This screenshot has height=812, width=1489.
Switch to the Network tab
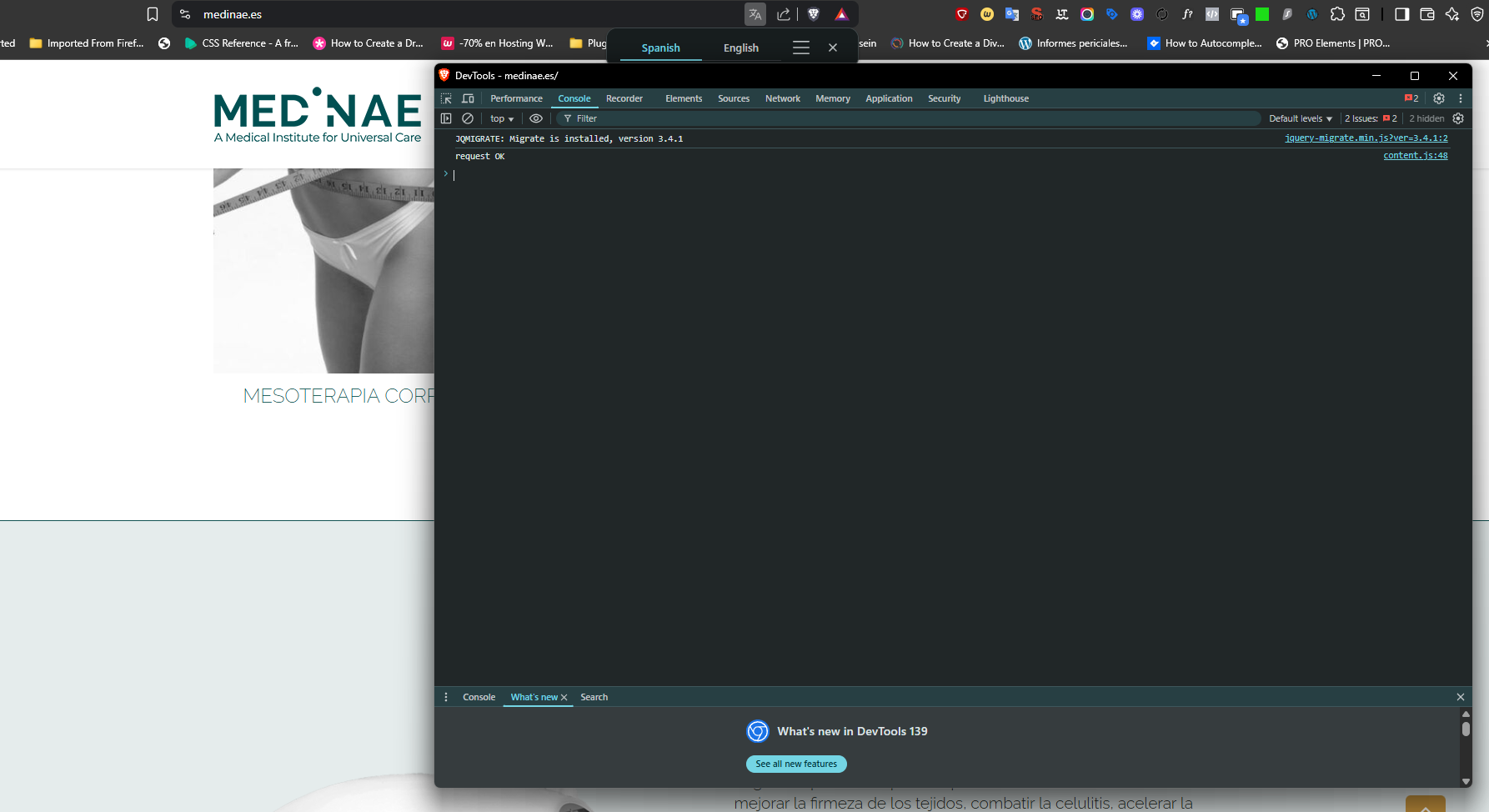(x=782, y=98)
